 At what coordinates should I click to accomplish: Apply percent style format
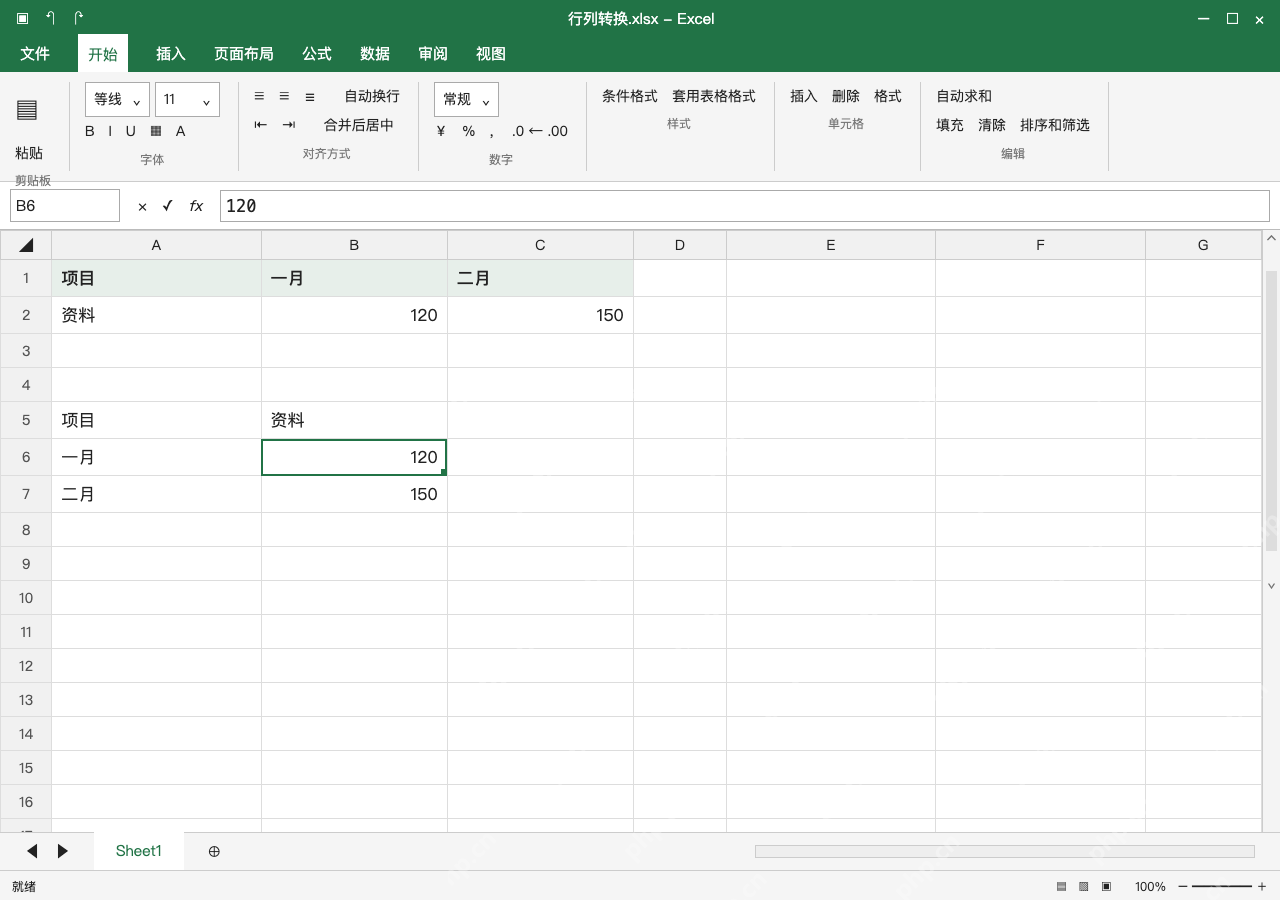coord(468,131)
